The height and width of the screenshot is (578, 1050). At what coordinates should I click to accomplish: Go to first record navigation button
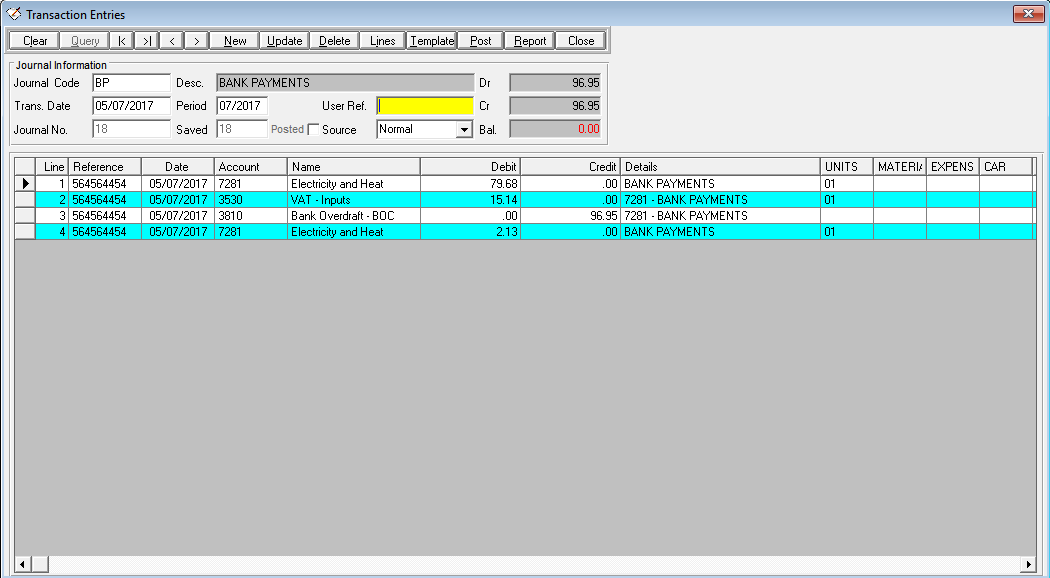(x=122, y=41)
